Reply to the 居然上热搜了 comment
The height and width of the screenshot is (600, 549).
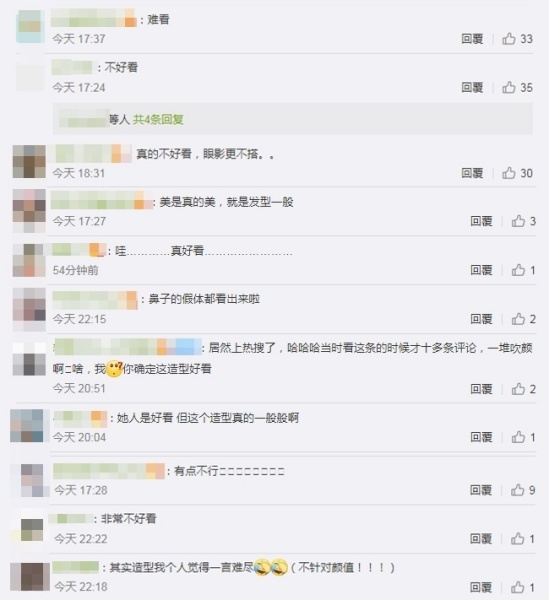click(481, 389)
